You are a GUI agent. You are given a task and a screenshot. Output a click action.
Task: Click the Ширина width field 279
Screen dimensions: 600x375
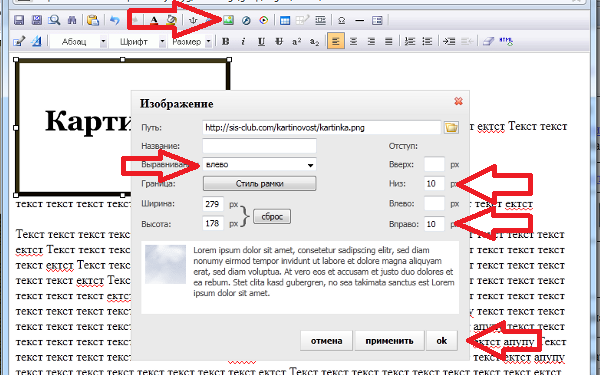[x=213, y=204]
